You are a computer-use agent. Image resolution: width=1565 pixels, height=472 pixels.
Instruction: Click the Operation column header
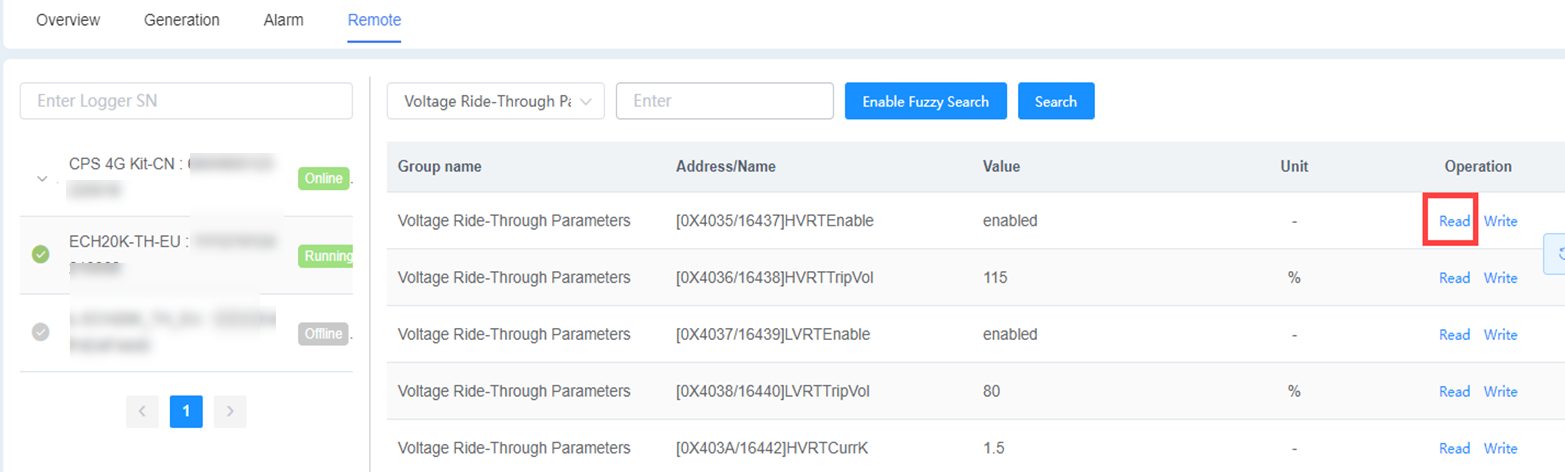1478,166
